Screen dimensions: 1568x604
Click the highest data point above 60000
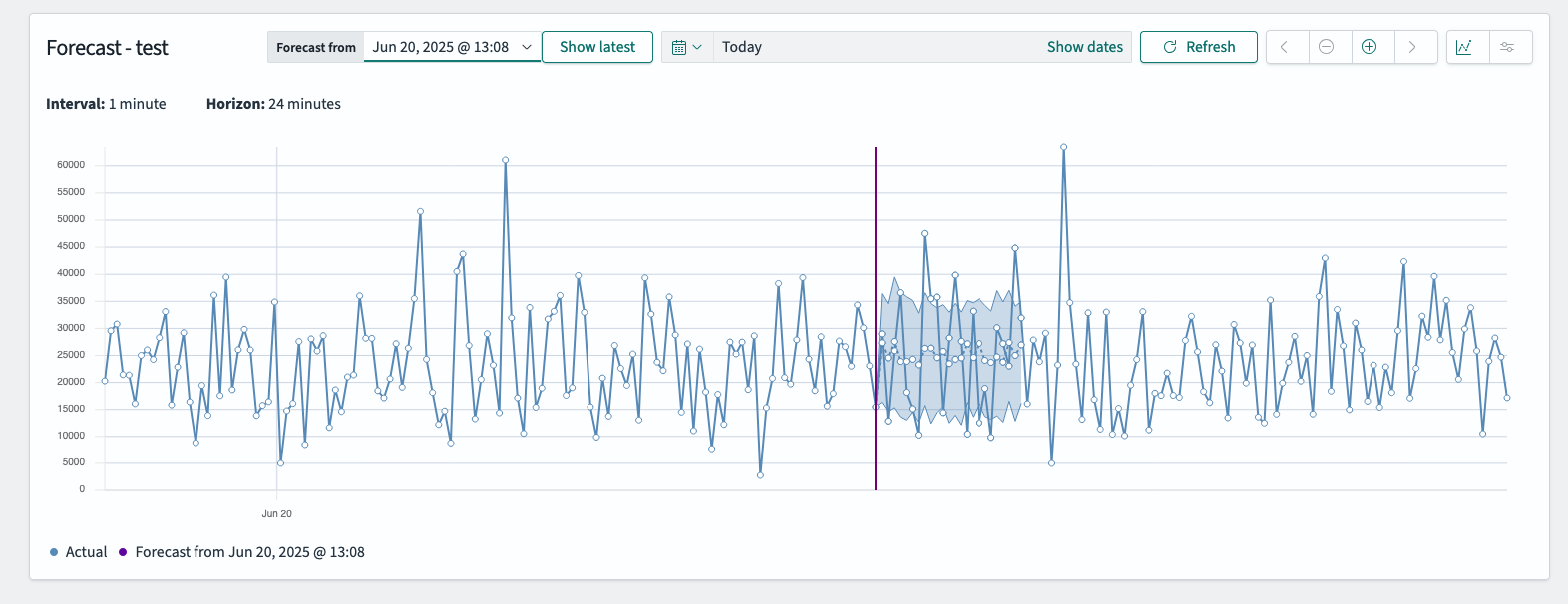click(x=1064, y=147)
